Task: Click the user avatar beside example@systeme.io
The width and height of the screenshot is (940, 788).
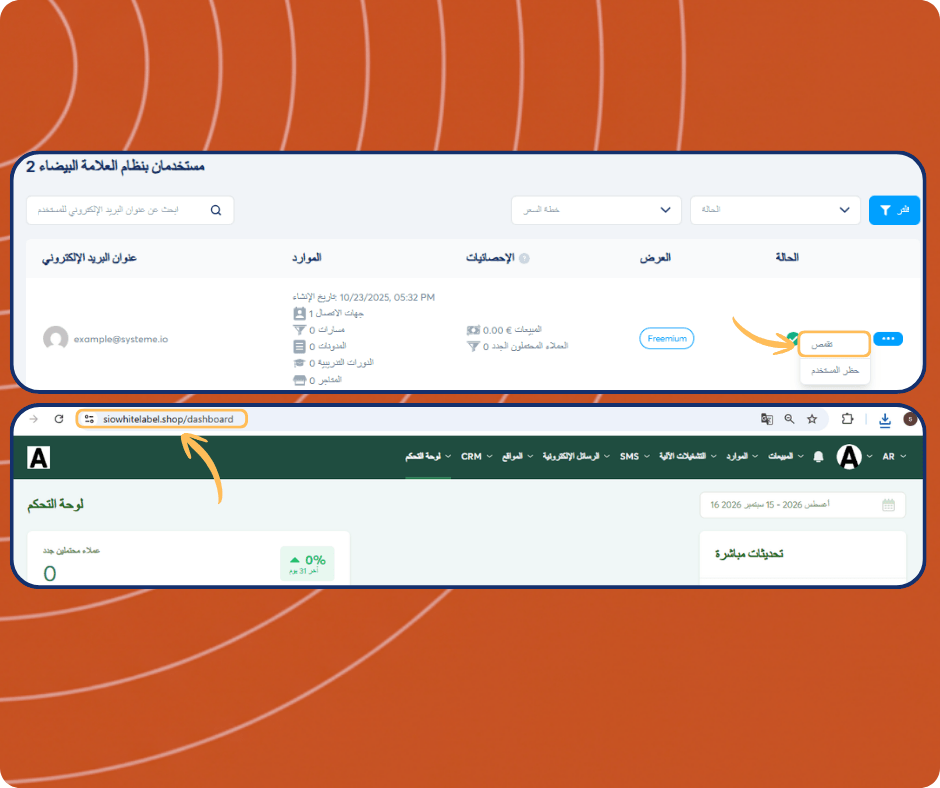Action: click(x=56, y=338)
